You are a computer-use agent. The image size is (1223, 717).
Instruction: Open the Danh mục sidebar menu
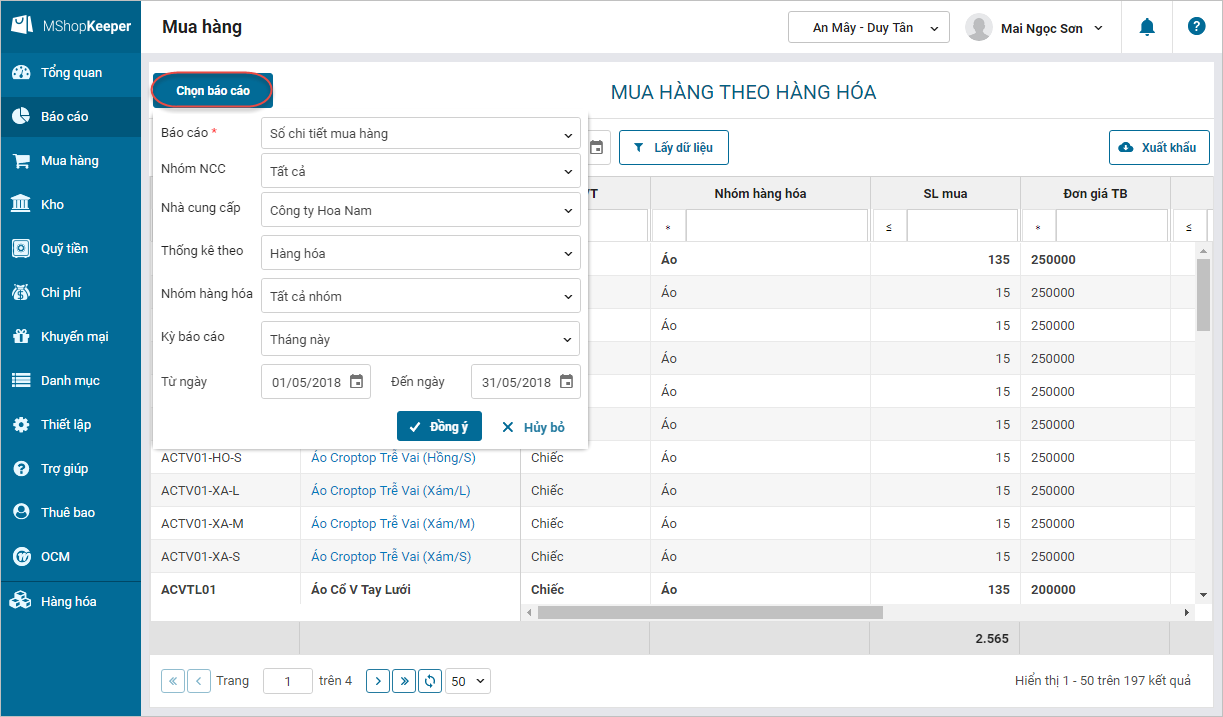point(69,381)
